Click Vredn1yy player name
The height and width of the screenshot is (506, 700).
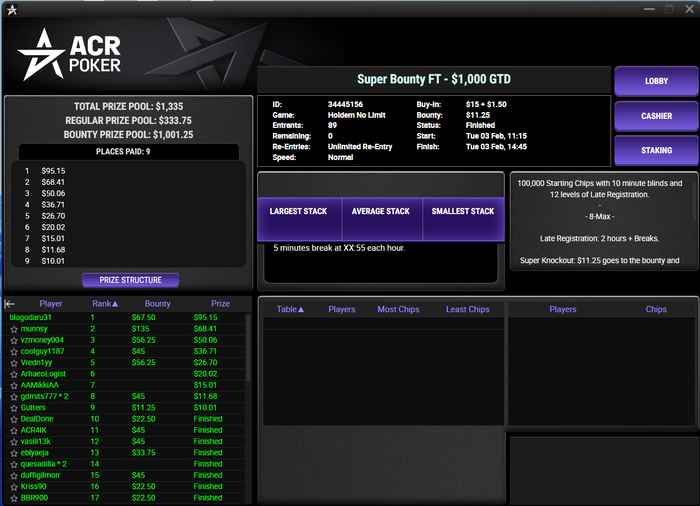[36, 363]
